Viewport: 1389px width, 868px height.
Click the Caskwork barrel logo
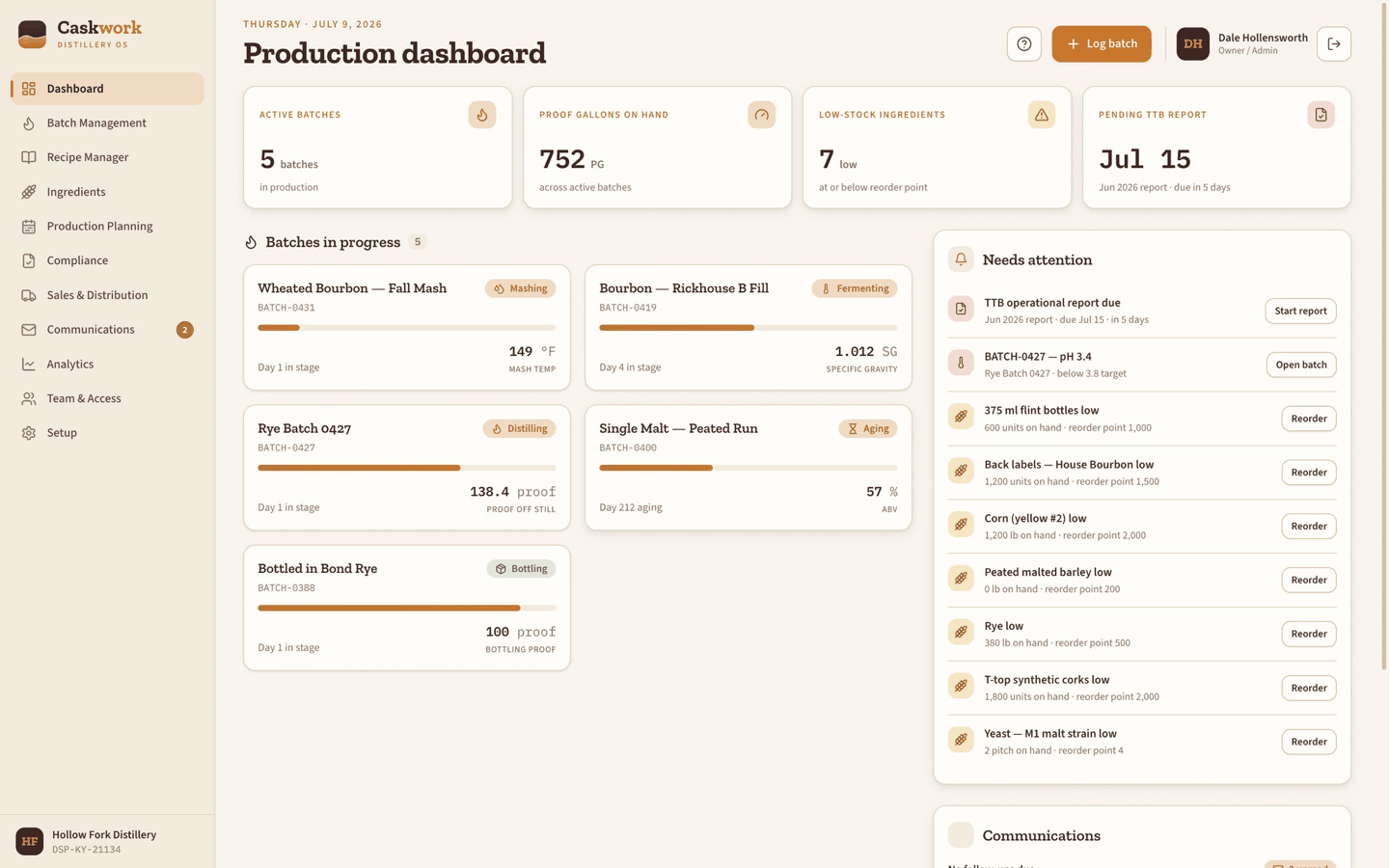pos(32,34)
